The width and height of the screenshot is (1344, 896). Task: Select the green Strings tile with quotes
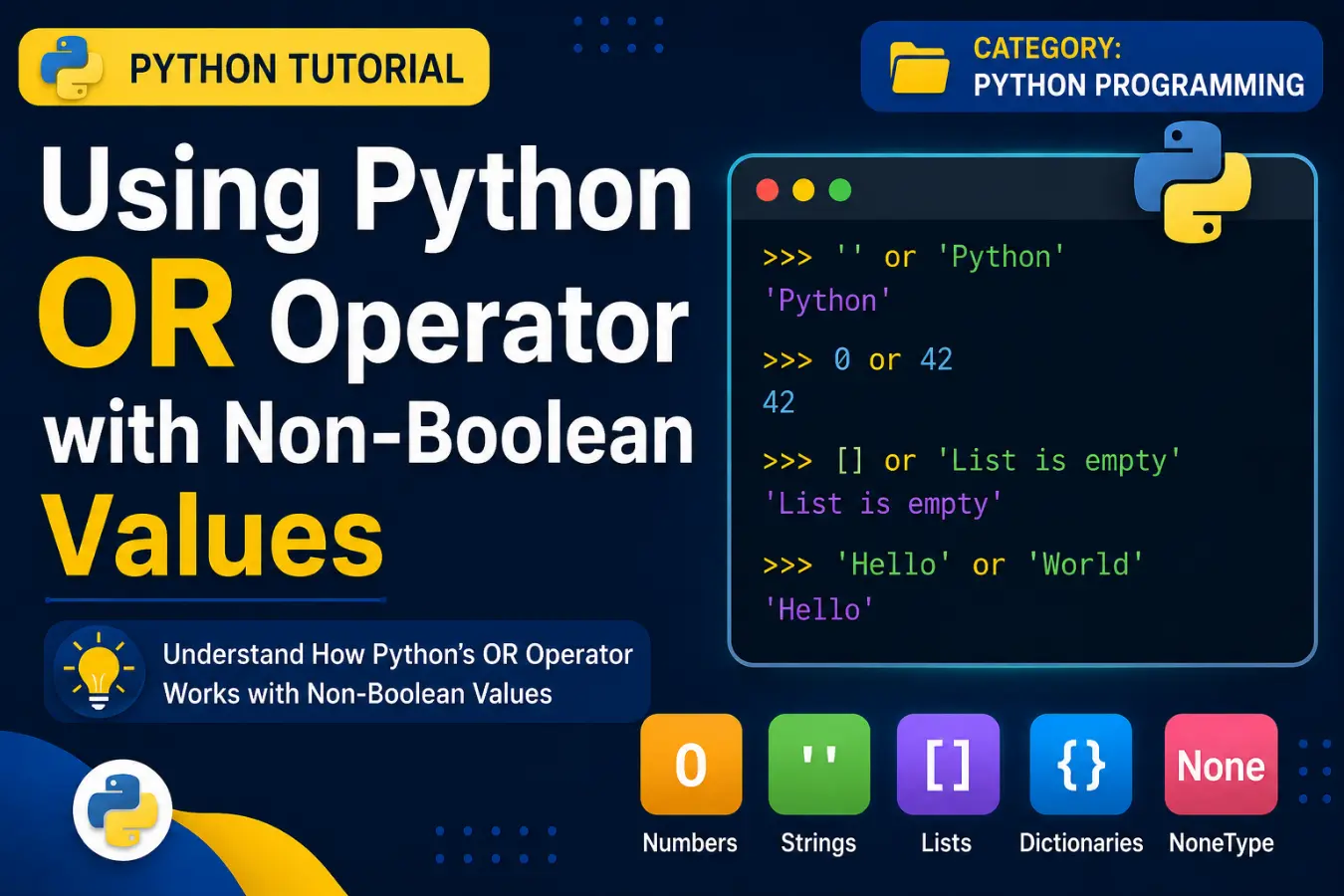[819, 764]
